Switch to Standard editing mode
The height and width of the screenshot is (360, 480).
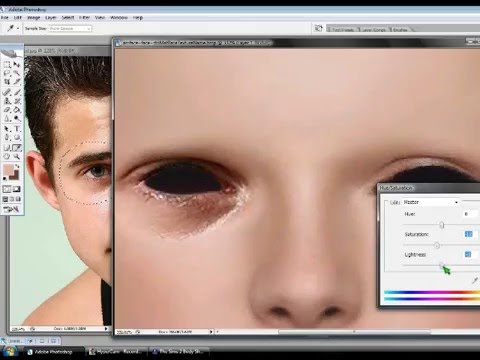(x=7, y=189)
